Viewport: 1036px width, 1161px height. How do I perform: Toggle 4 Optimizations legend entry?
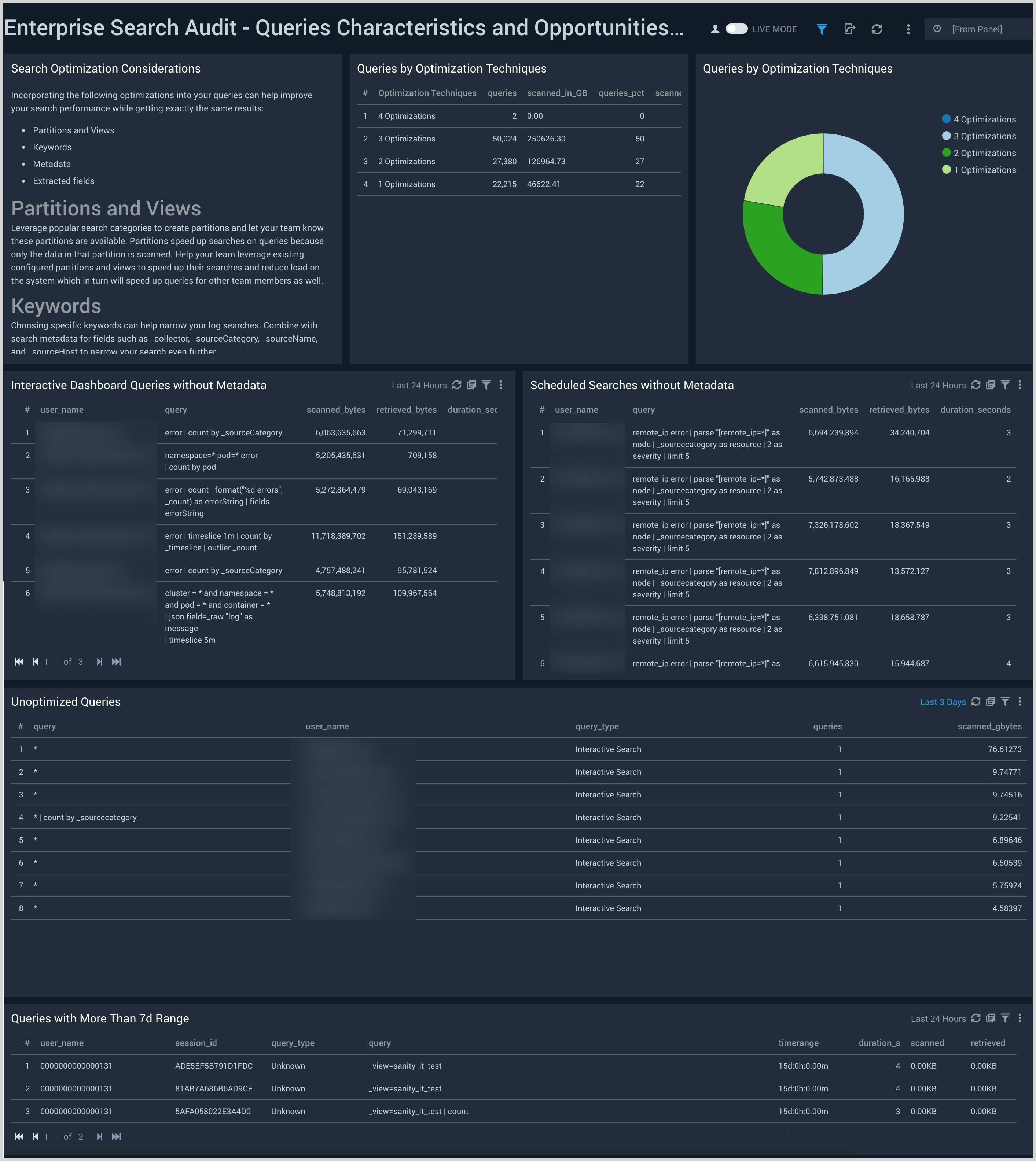click(984, 119)
